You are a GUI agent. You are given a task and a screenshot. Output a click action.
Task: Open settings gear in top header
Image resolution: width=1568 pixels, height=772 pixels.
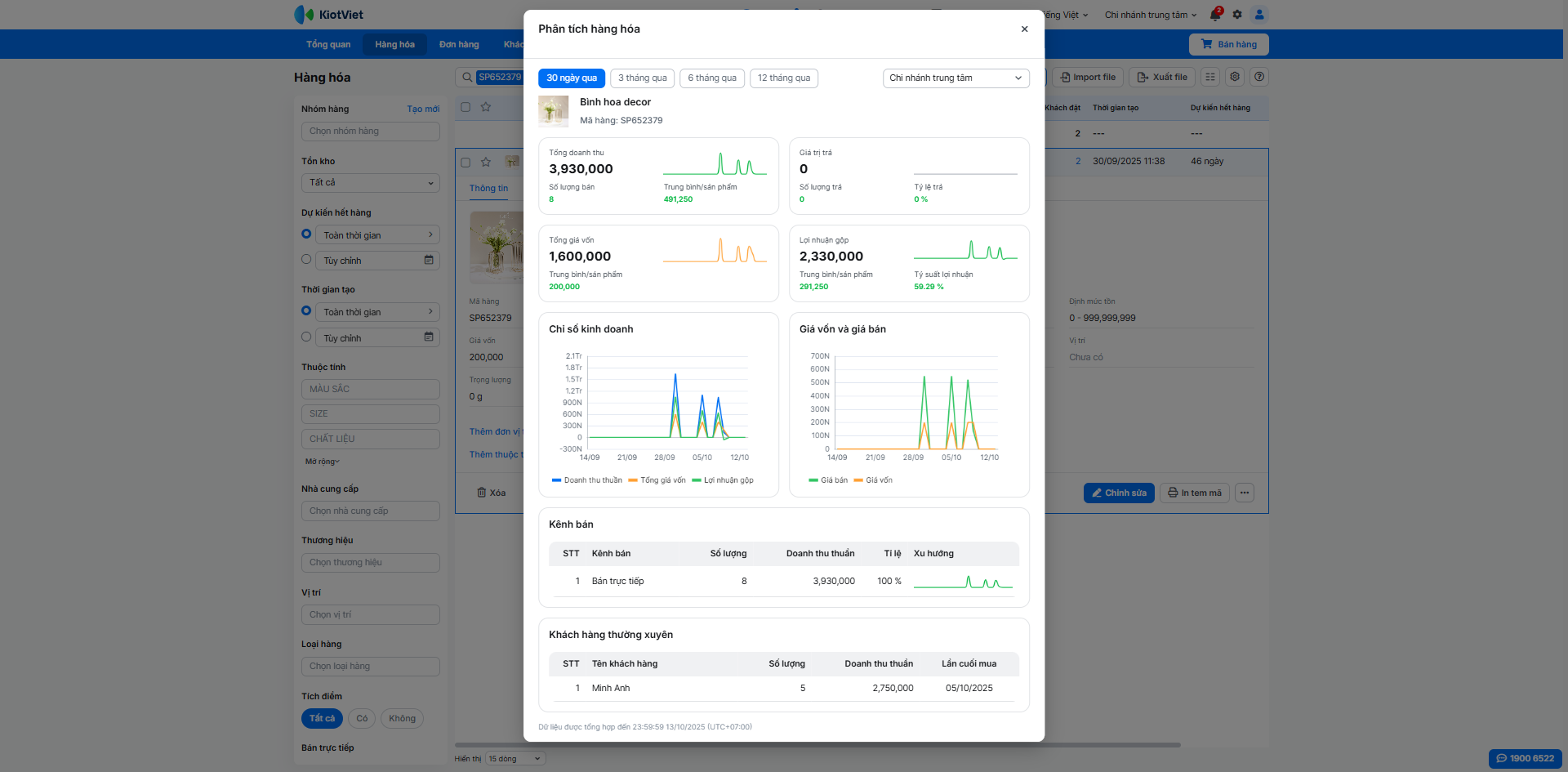1237,15
